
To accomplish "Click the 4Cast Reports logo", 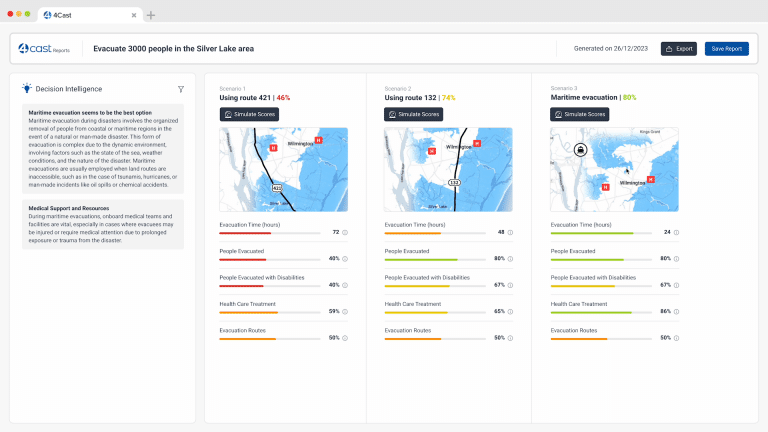I will (43, 48).
